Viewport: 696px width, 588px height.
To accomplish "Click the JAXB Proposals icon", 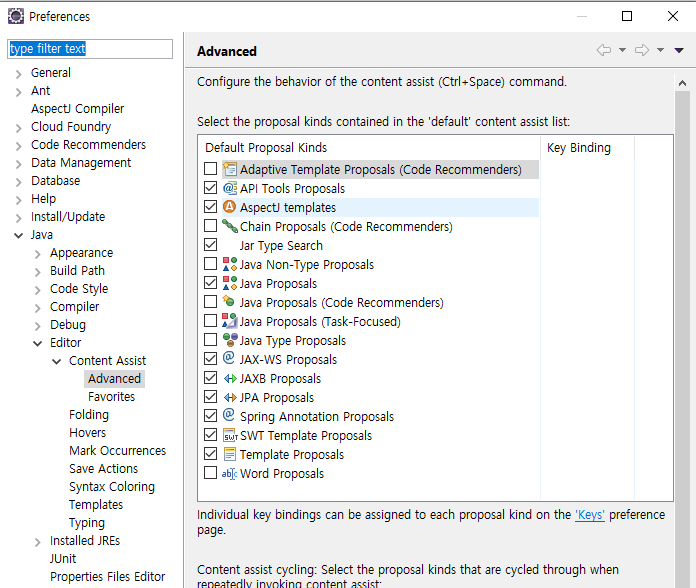I will [229, 378].
